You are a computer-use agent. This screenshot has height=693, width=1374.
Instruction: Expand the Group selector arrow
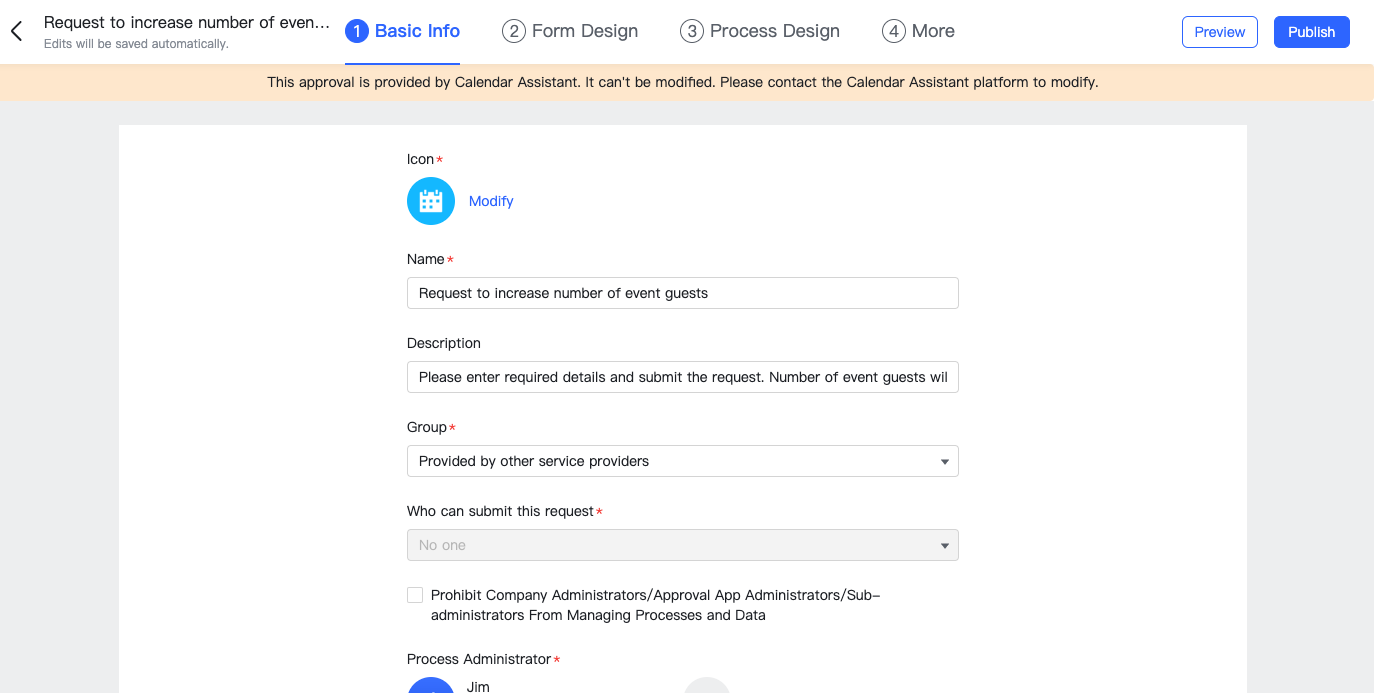[944, 461]
